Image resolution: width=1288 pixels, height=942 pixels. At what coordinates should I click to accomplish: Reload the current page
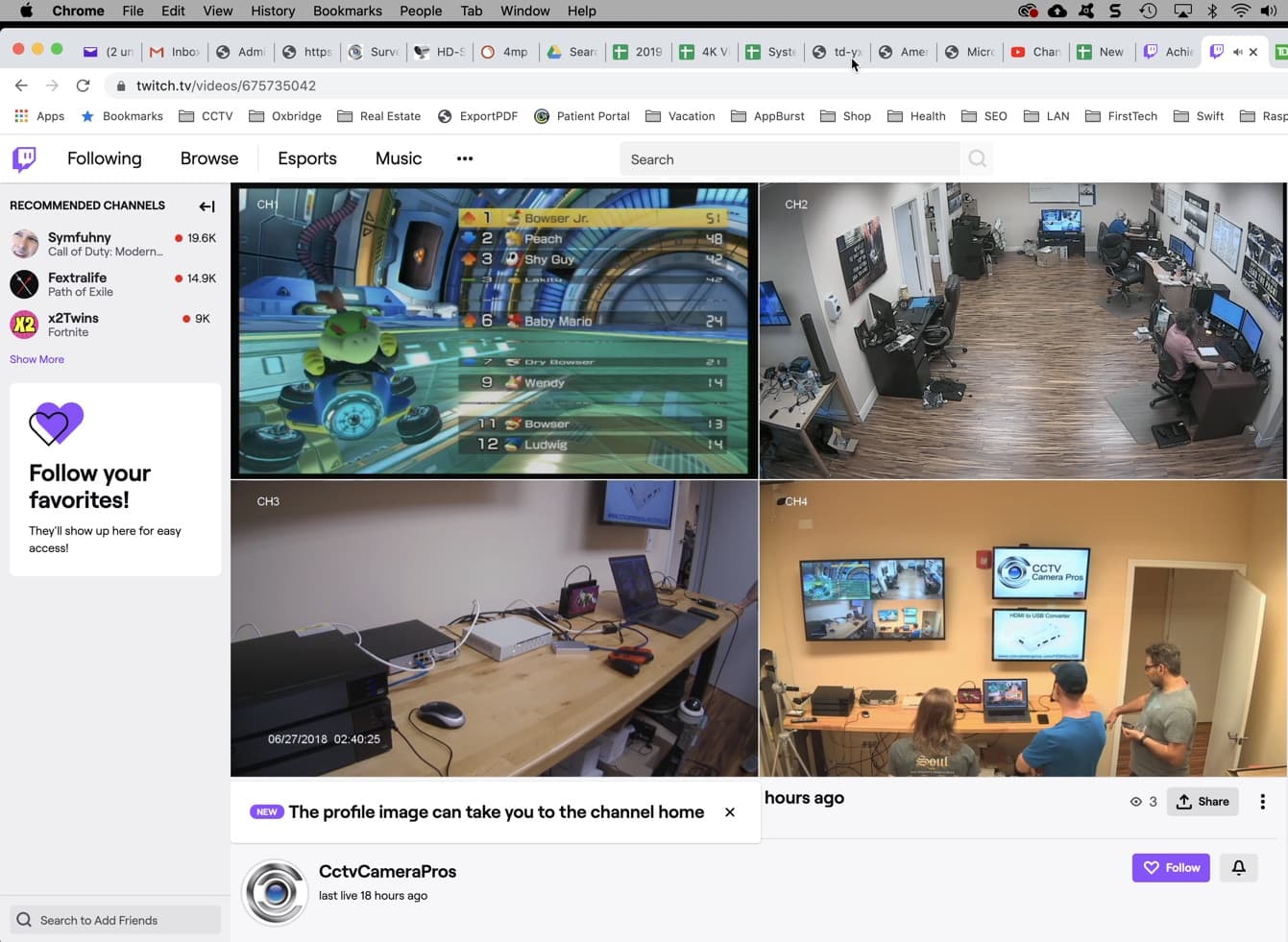pos(83,85)
